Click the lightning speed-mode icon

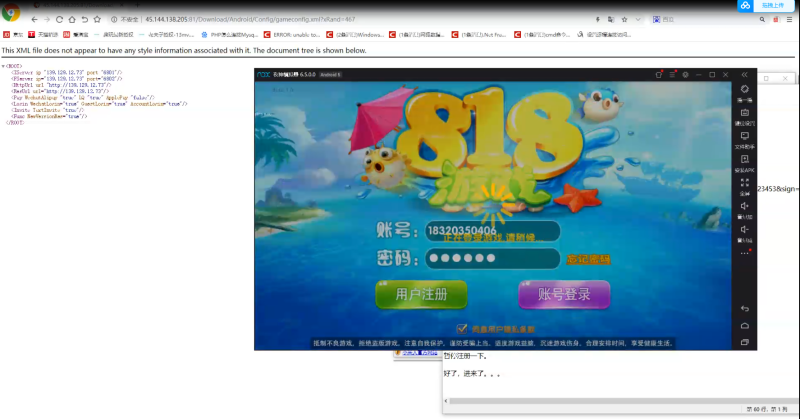(597, 19)
